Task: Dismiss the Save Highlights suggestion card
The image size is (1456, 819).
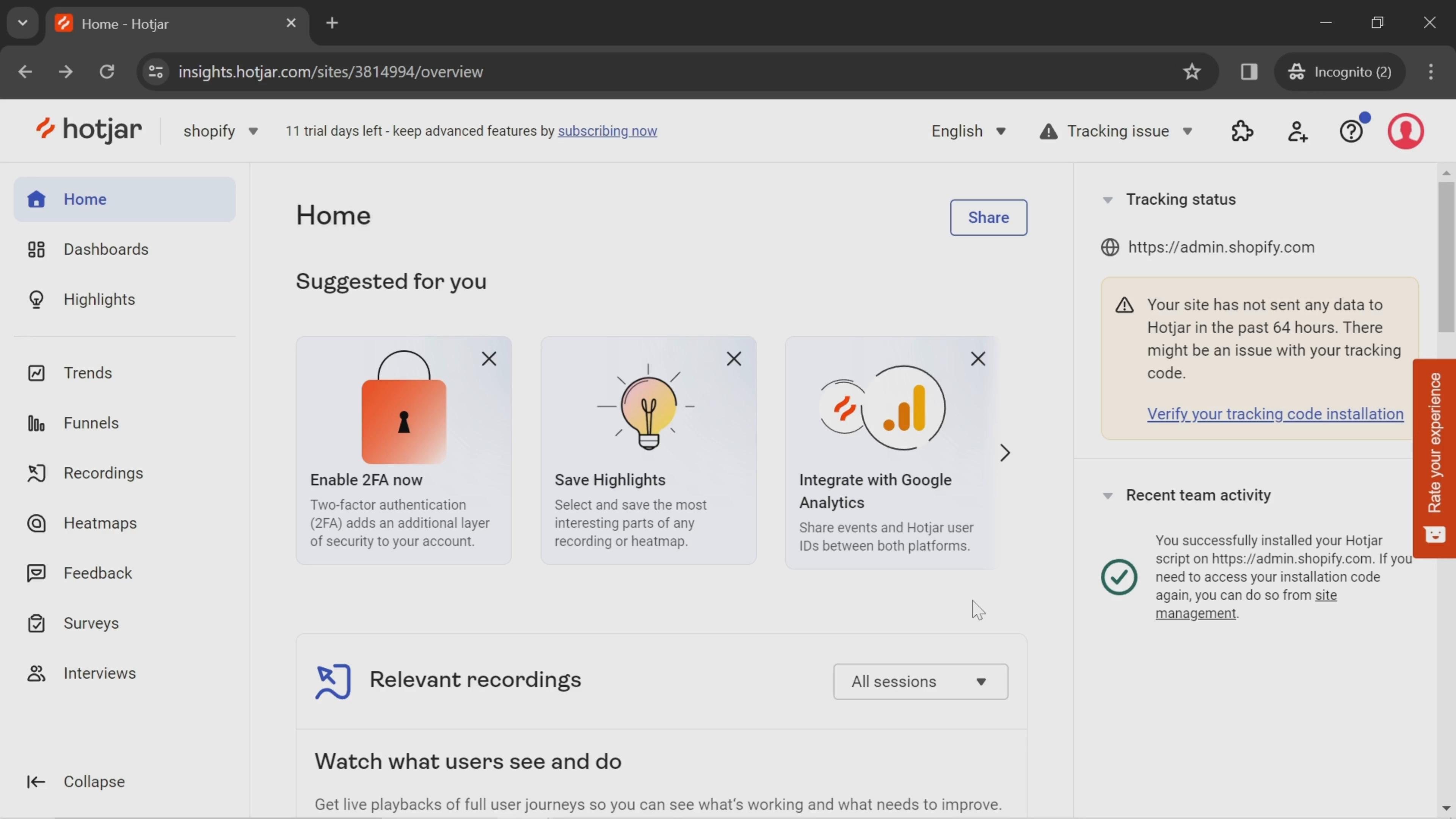Action: (x=733, y=358)
